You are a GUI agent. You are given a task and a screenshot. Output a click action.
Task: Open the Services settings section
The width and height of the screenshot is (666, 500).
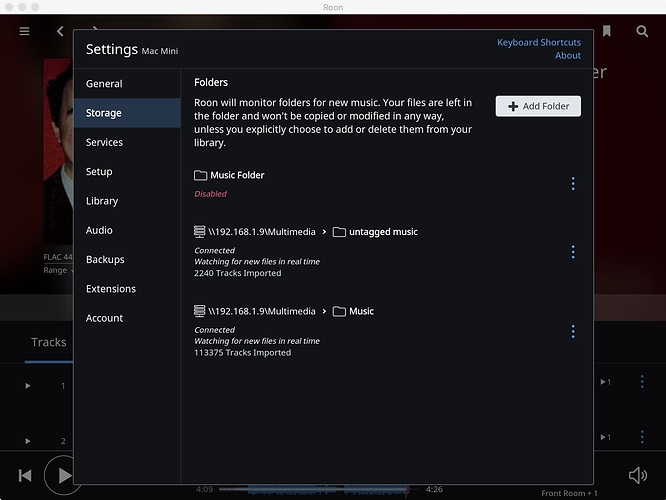[127, 142]
